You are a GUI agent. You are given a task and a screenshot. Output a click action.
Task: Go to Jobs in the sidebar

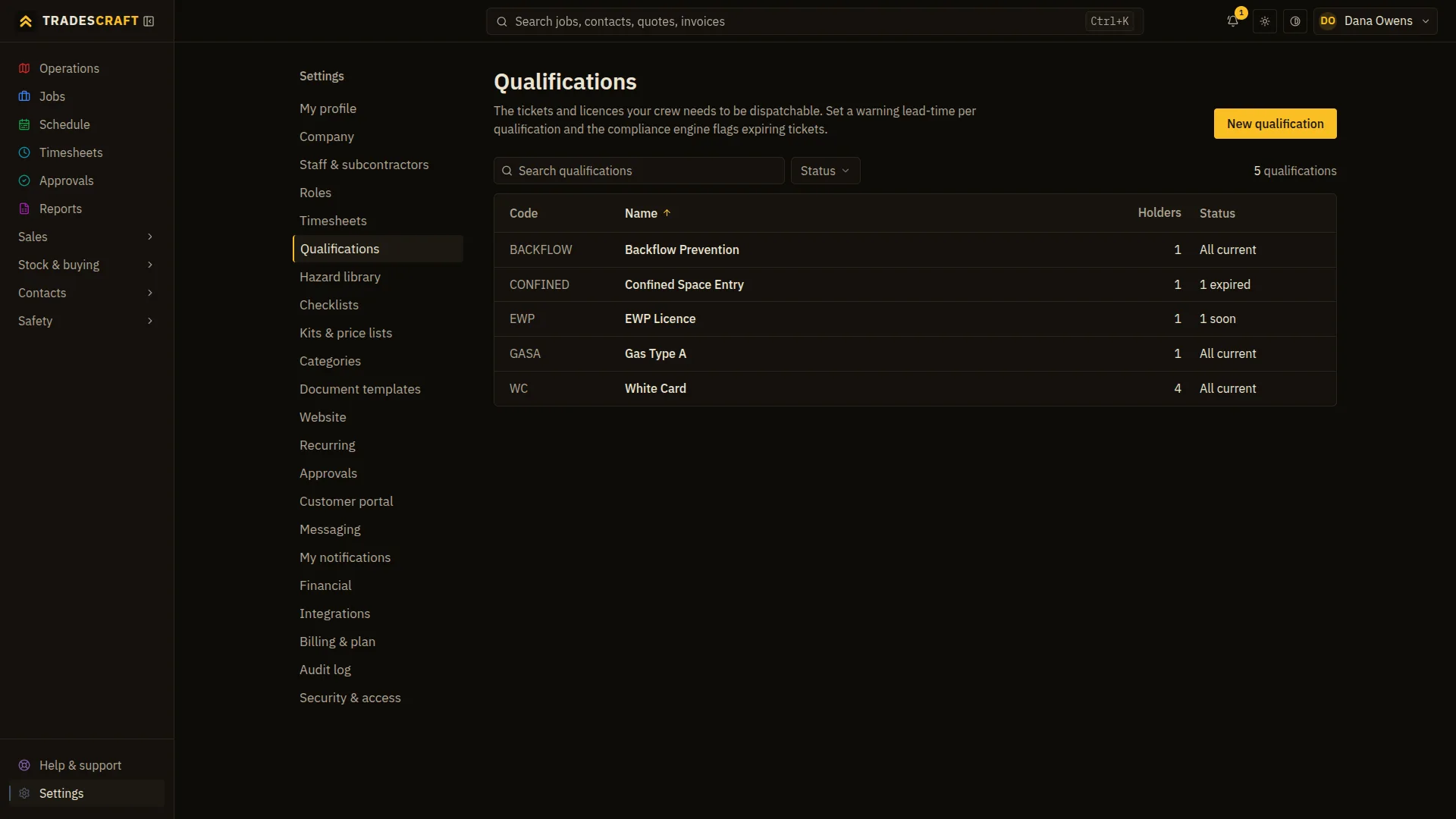[x=86, y=96]
